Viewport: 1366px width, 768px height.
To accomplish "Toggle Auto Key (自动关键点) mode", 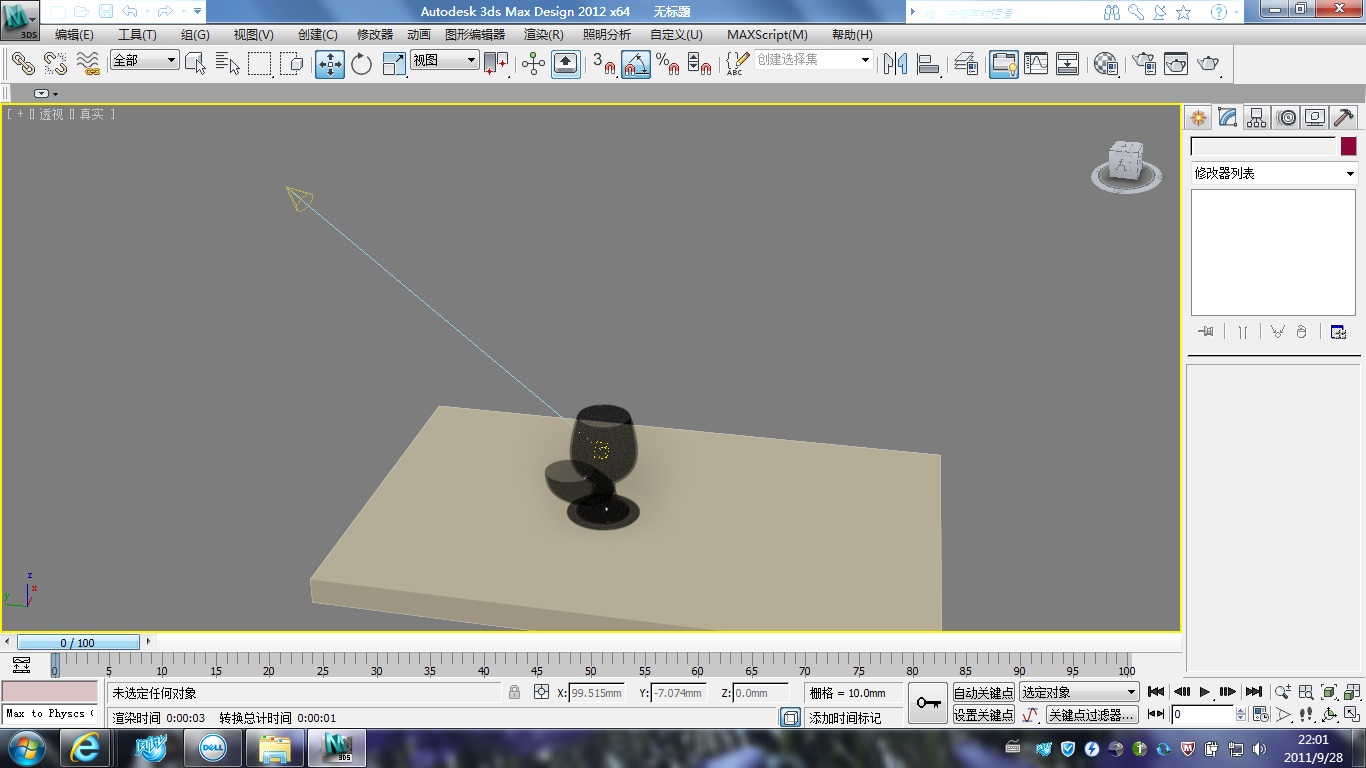I will pos(983,693).
